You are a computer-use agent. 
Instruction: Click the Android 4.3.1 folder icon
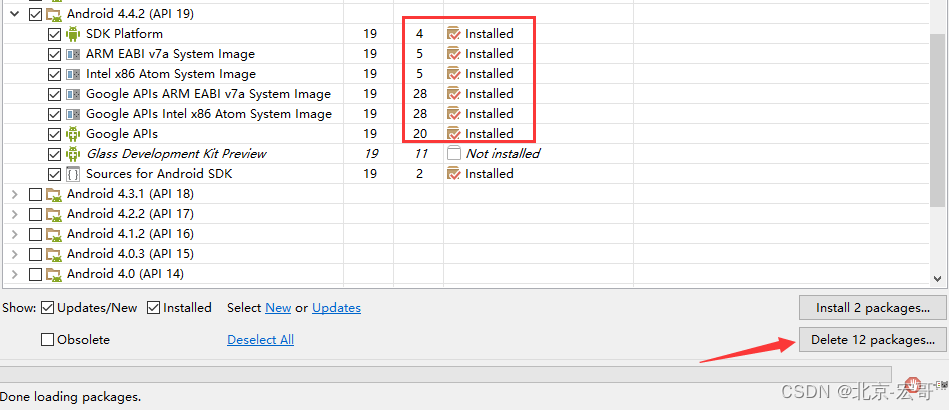[x=54, y=194]
